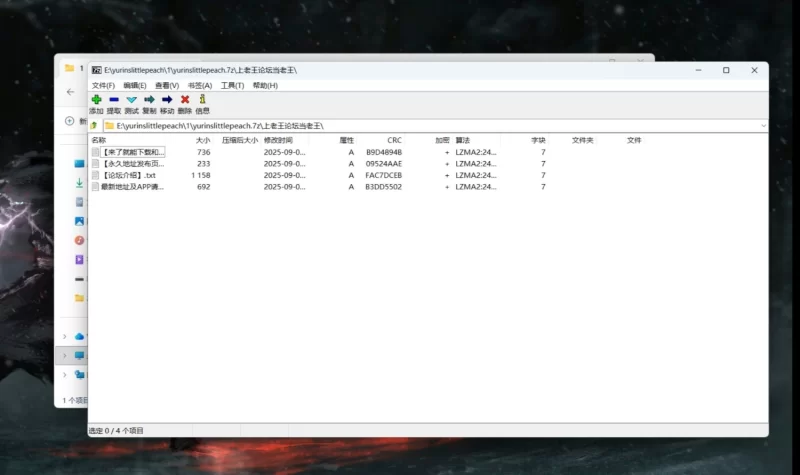Click the size value 1 158
800x475 pixels.
pyautogui.click(x=201, y=175)
